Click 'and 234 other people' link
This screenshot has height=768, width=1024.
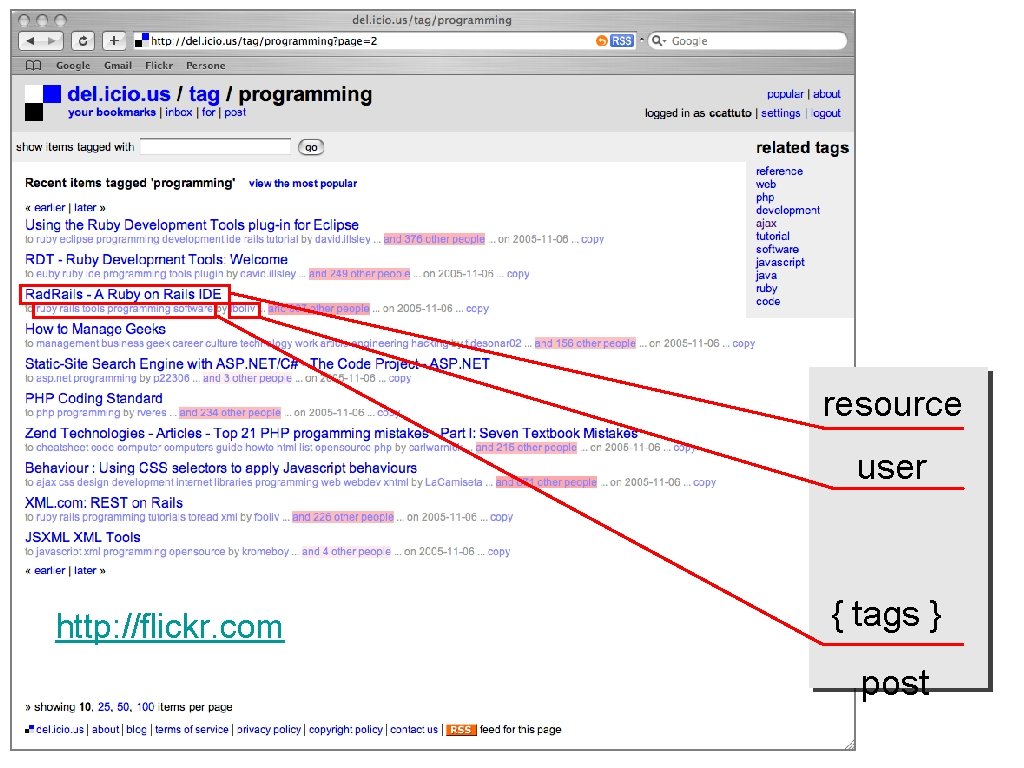[x=230, y=413]
